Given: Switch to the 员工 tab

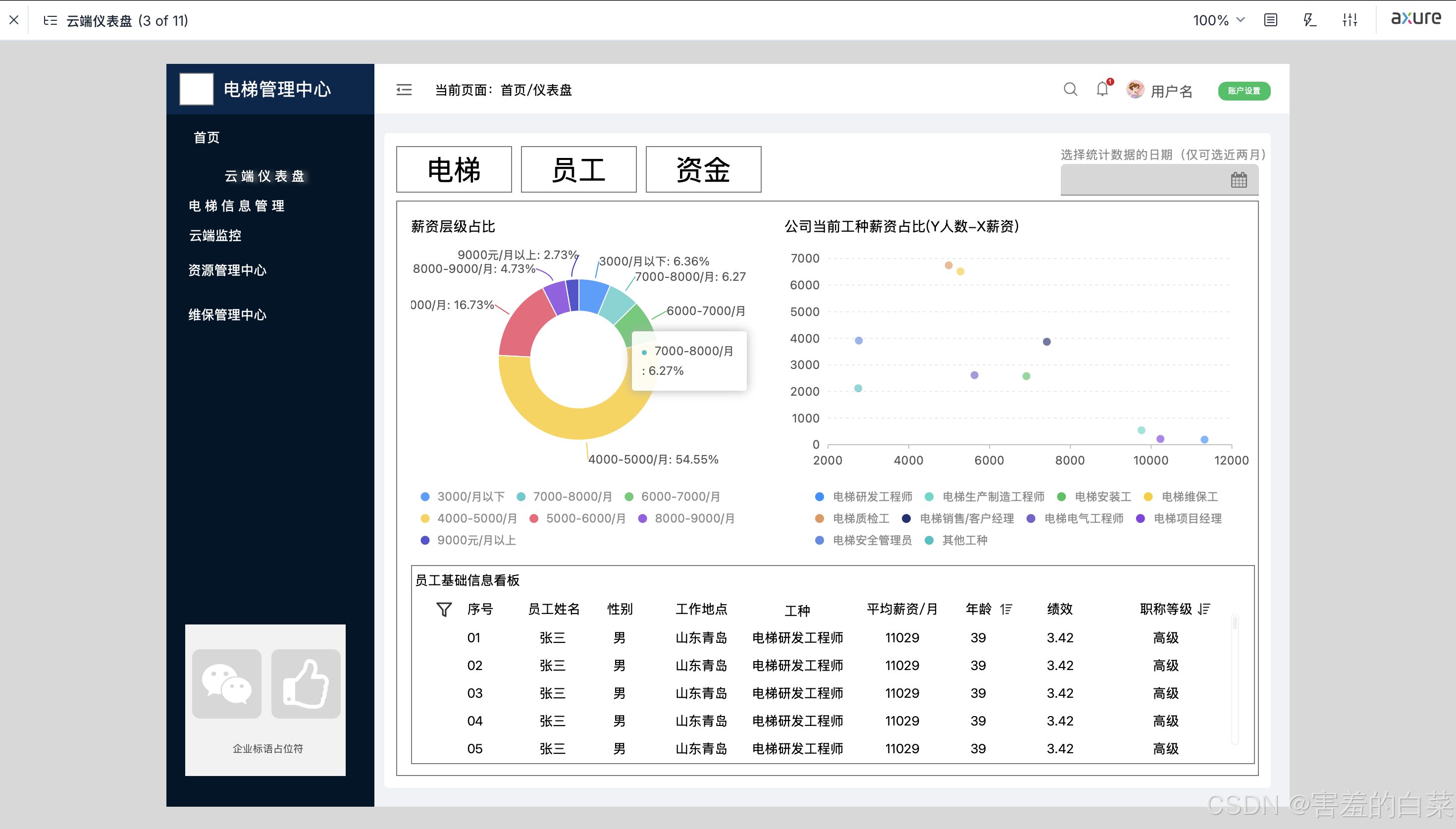Looking at the screenshot, I should tap(578, 170).
